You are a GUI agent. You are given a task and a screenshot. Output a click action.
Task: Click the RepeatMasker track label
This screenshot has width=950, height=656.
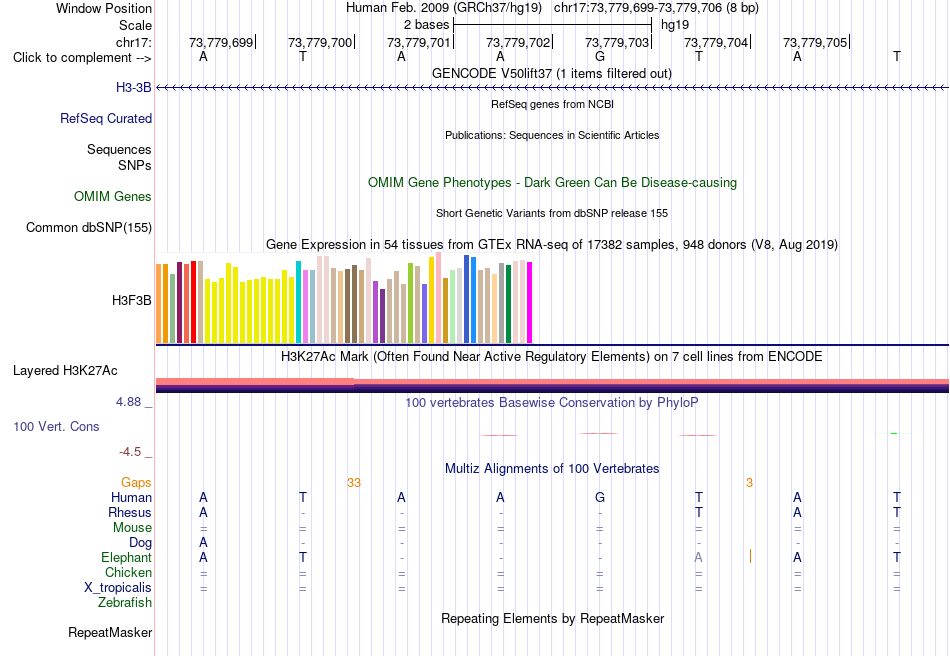[x=110, y=632]
